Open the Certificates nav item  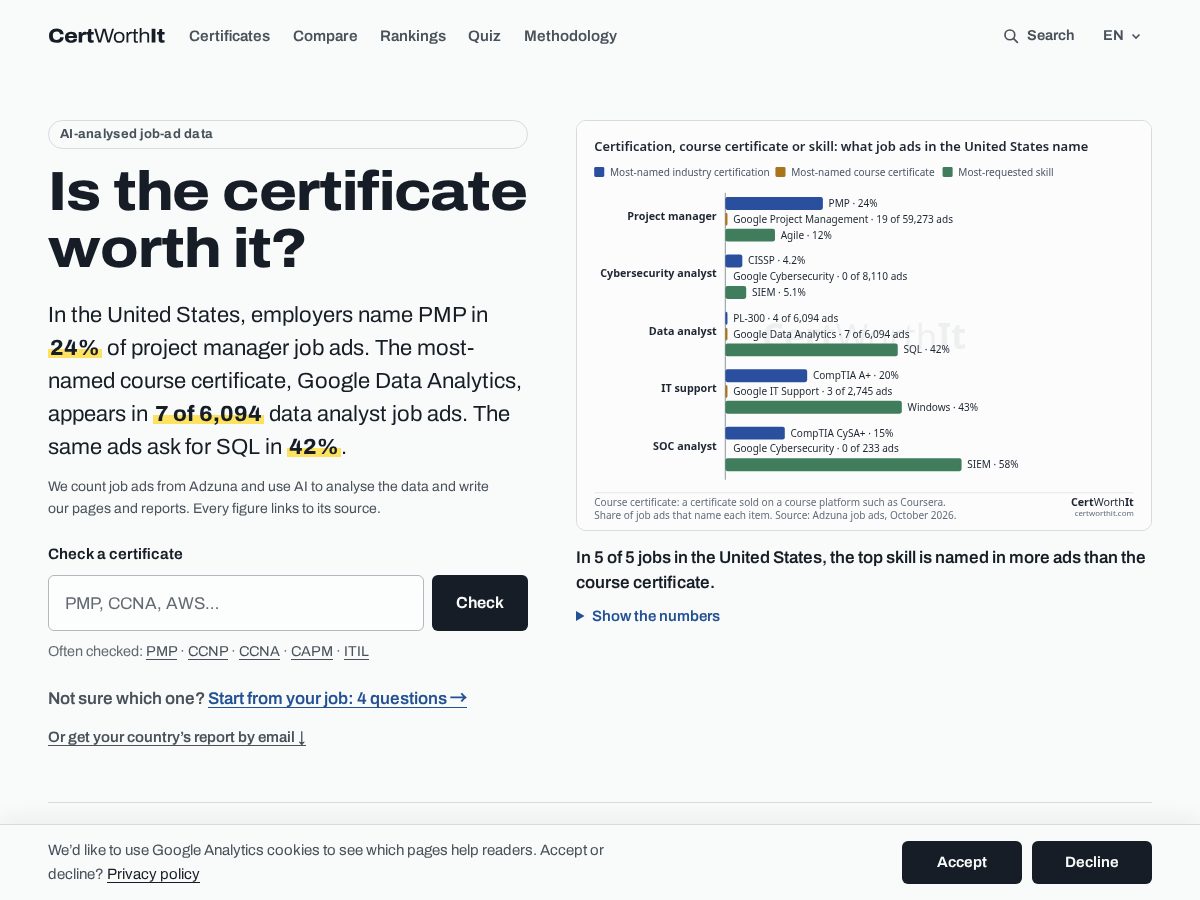coord(229,36)
